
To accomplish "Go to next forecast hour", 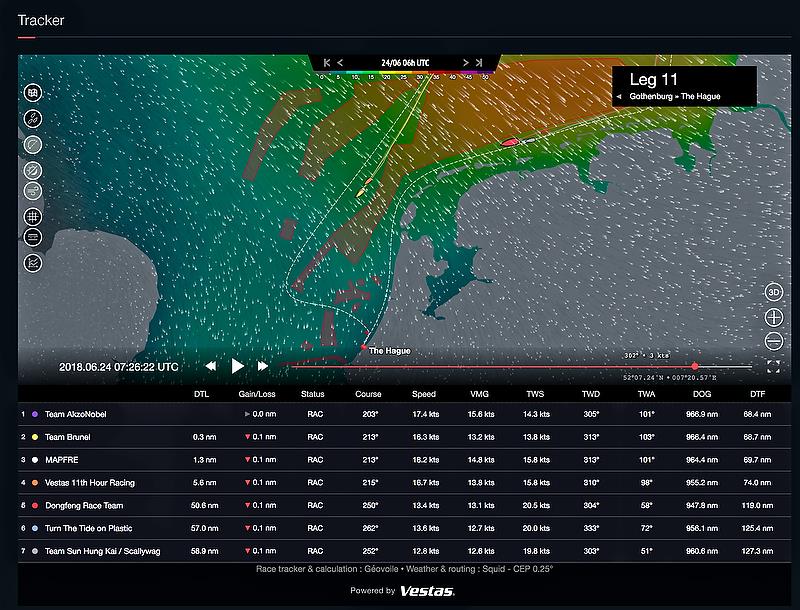I will tap(465, 63).
